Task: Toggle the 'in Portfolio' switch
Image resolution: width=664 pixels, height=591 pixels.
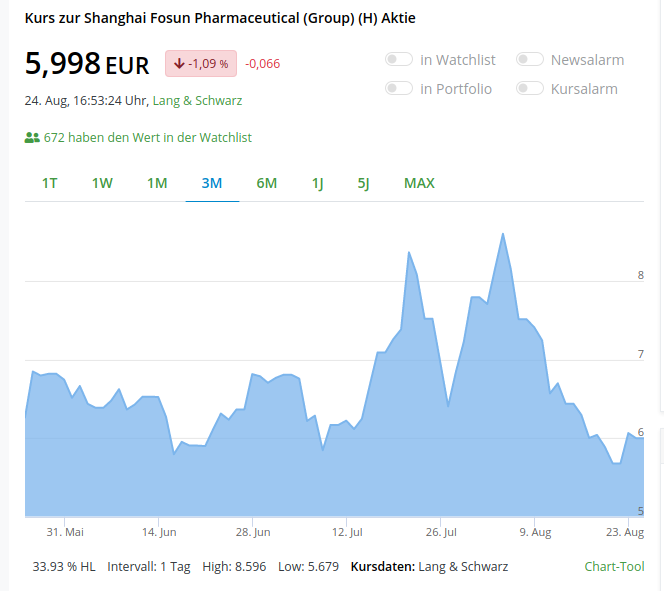Action: [399, 89]
